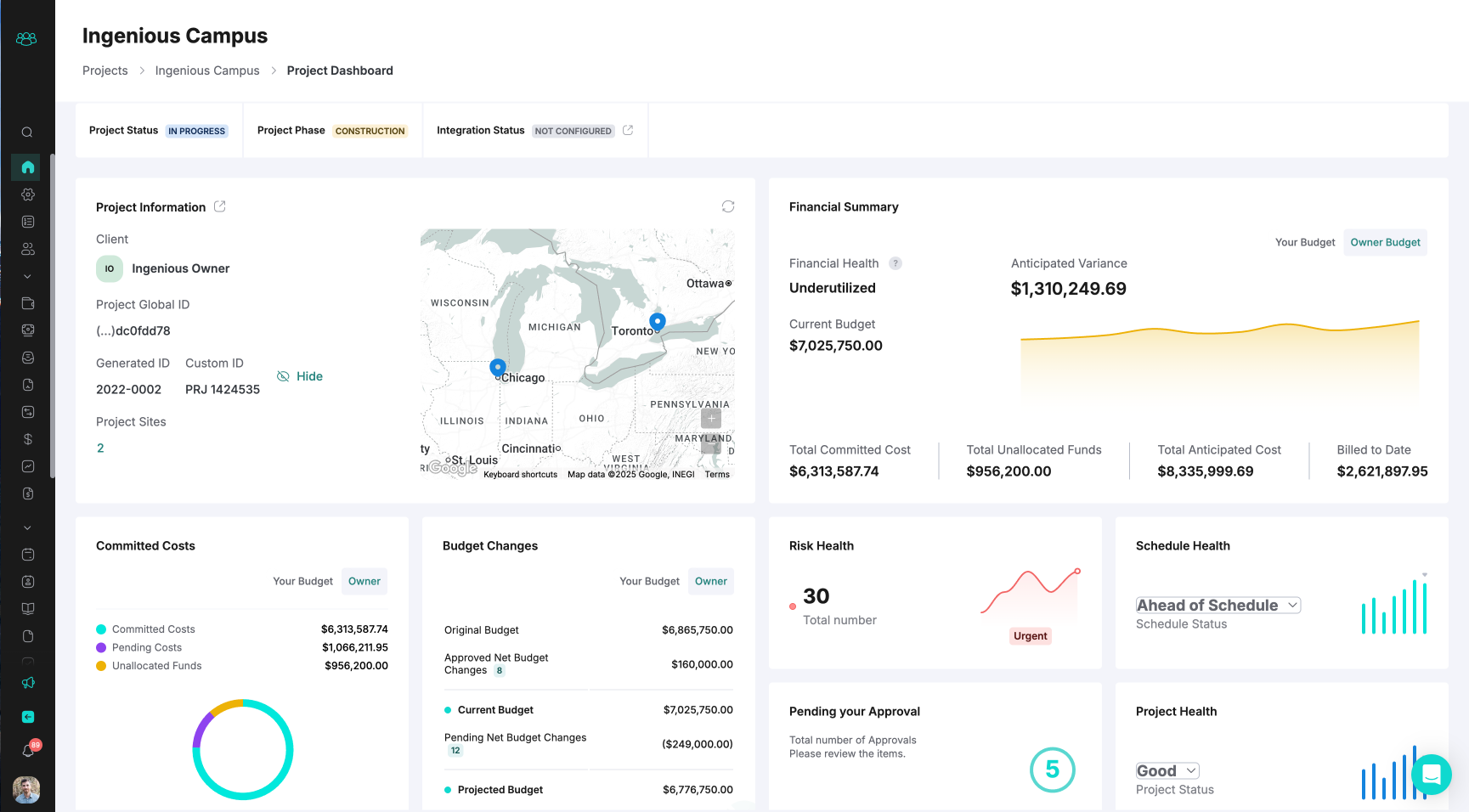
Task: Go to Ingenious Campus breadcrumb
Action: click(207, 70)
